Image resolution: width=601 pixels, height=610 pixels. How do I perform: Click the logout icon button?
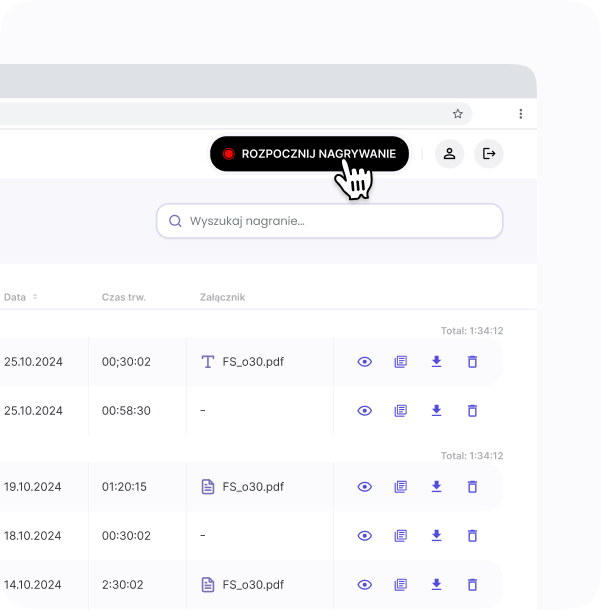[489, 153]
